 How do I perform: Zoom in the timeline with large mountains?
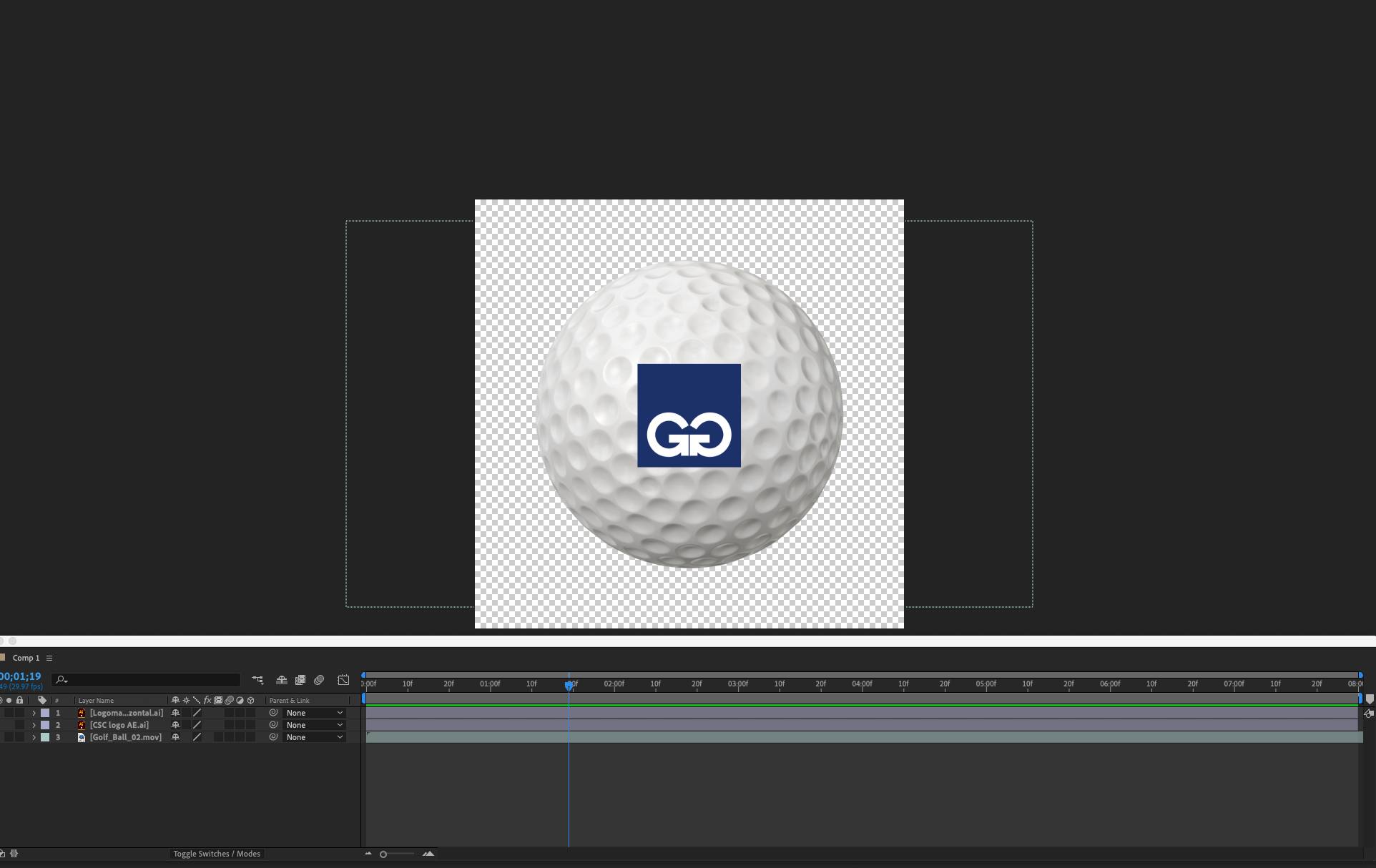(x=428, y=854)
